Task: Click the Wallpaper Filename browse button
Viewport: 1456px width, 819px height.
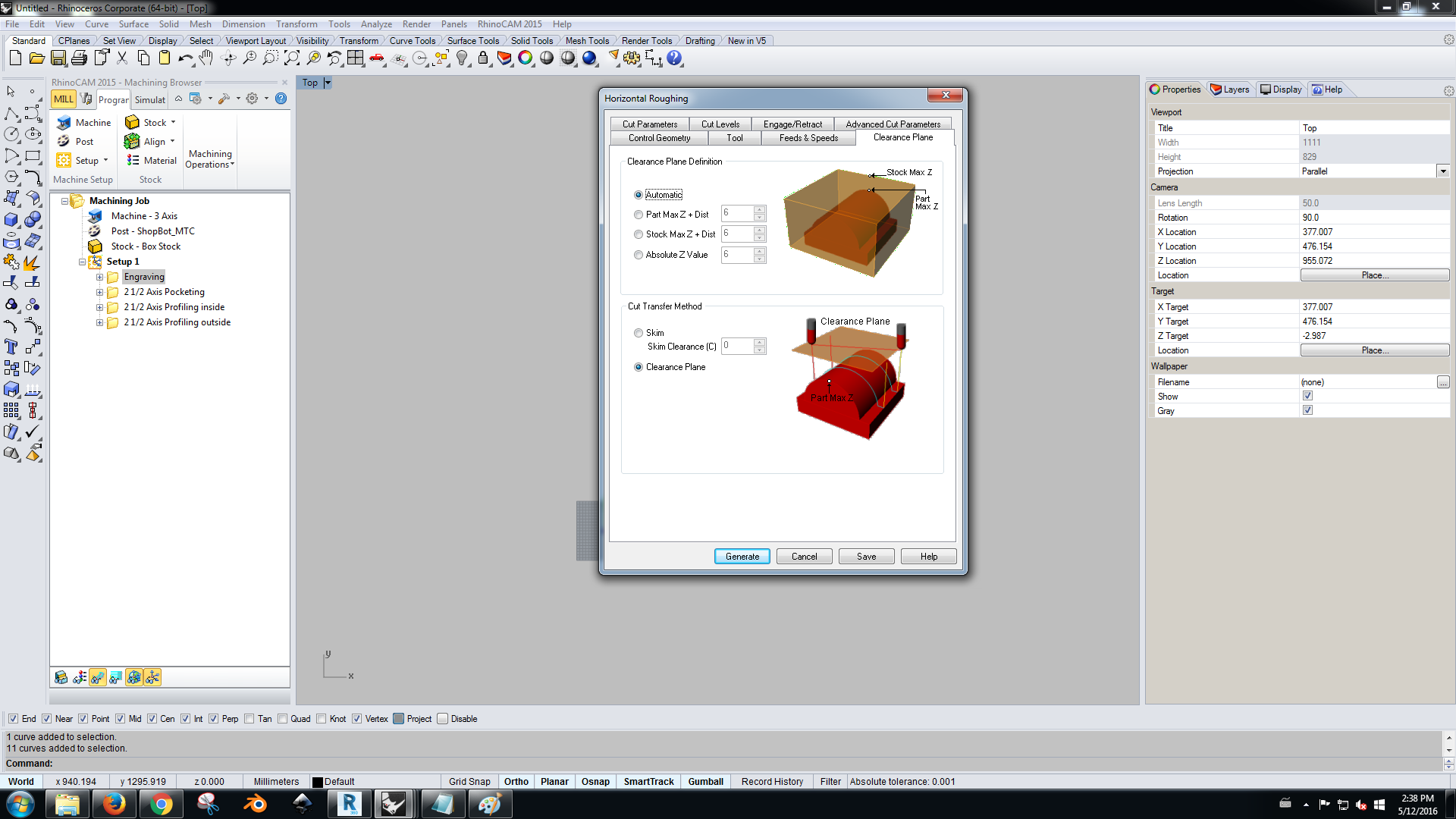Action: coord(1443,382)
